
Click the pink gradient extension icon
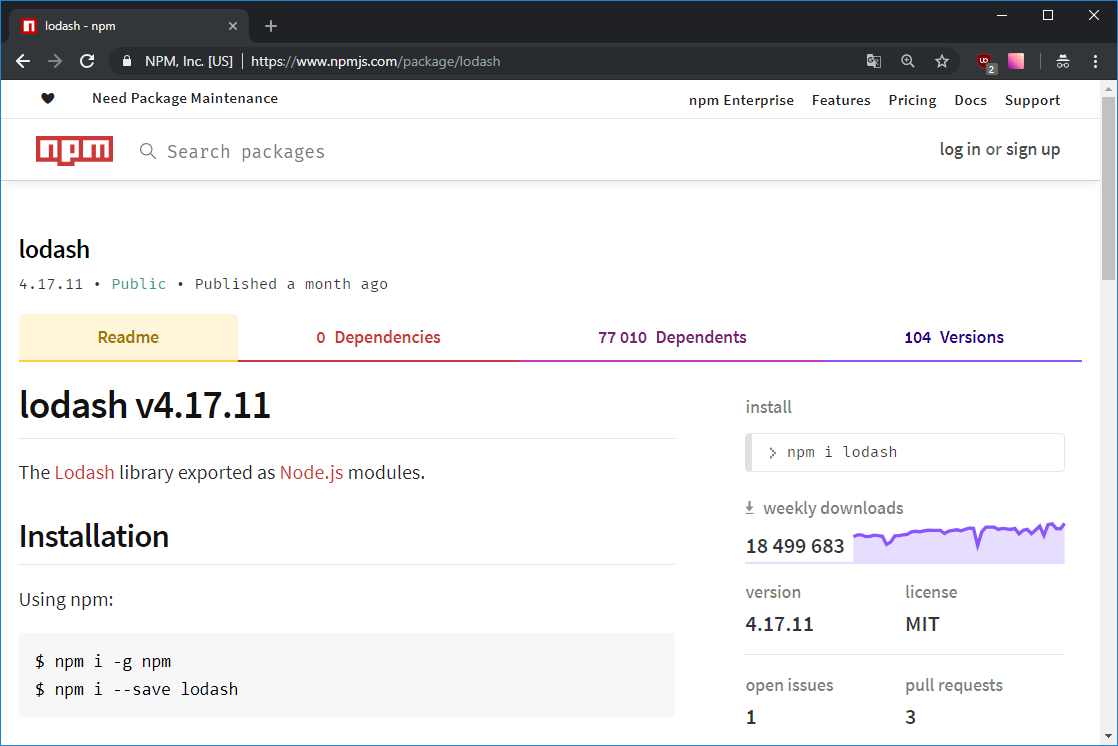coord(1016,61)
